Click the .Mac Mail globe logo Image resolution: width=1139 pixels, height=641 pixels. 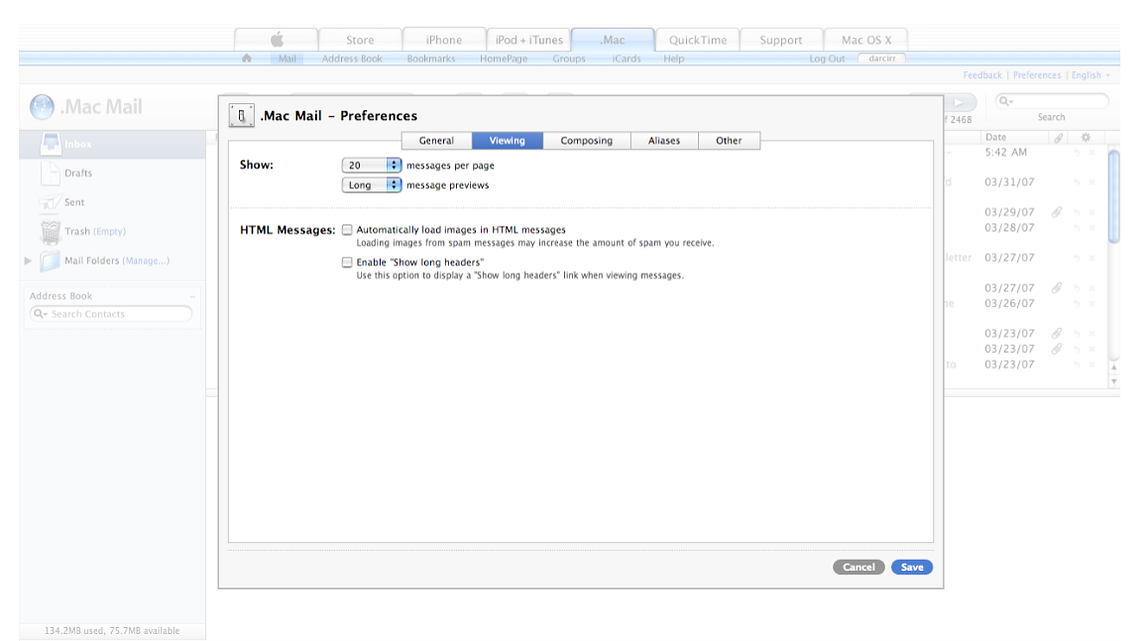[42, 107]
